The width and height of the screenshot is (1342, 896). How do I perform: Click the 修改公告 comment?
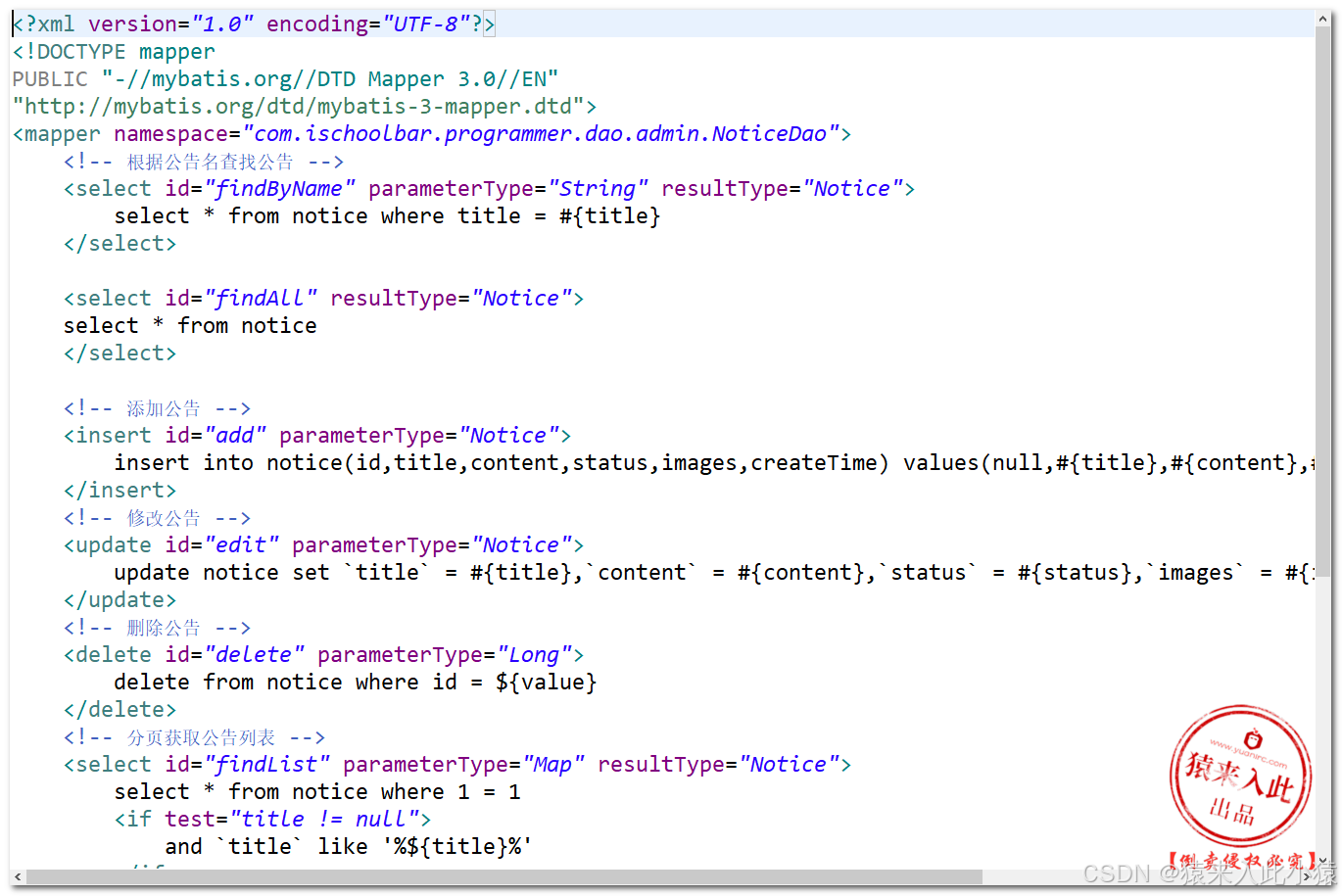click(158, 517)
